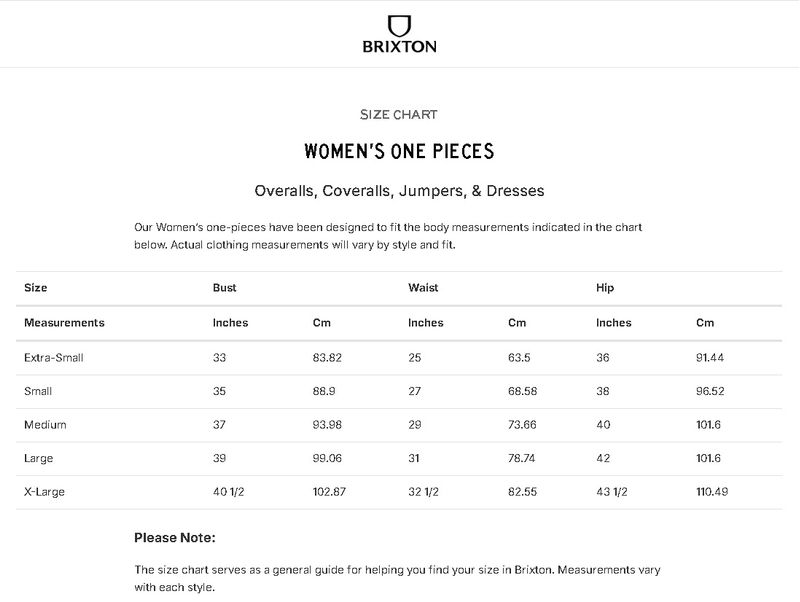The height and width of the screenshot is (602, 800).
Task: Select the Extra-Small row label
Action: 54,357
